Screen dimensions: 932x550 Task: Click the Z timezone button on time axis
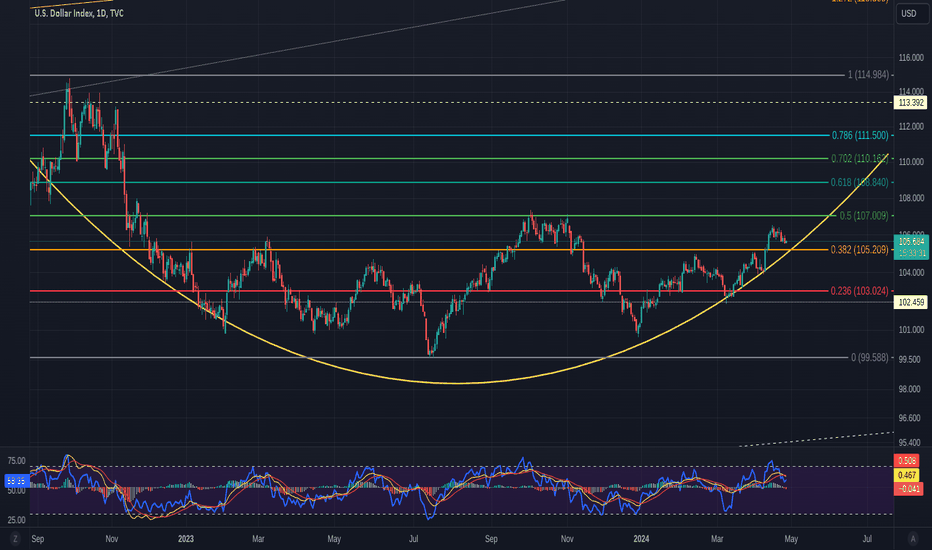tap(15, 539)
